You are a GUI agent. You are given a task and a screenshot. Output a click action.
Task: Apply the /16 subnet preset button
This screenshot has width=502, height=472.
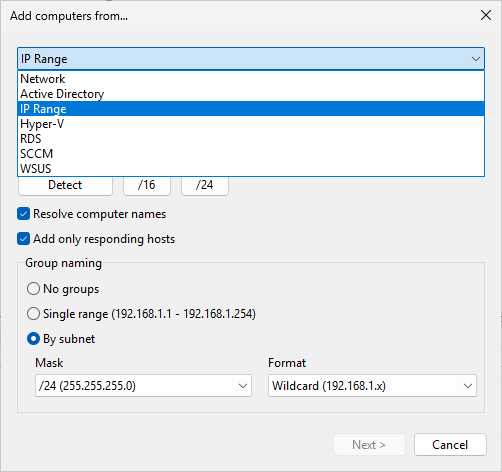click(x=147, y=185)
